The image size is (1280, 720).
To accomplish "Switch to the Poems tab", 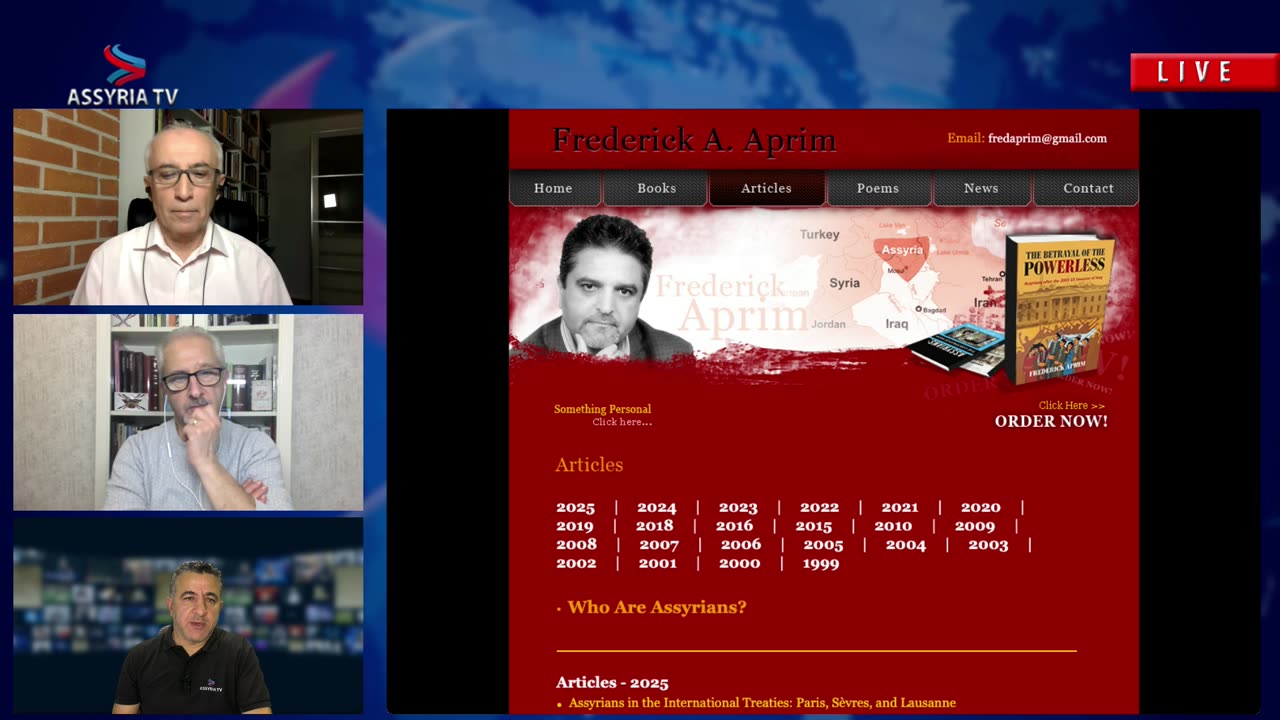I will click(x=878, y=188).
